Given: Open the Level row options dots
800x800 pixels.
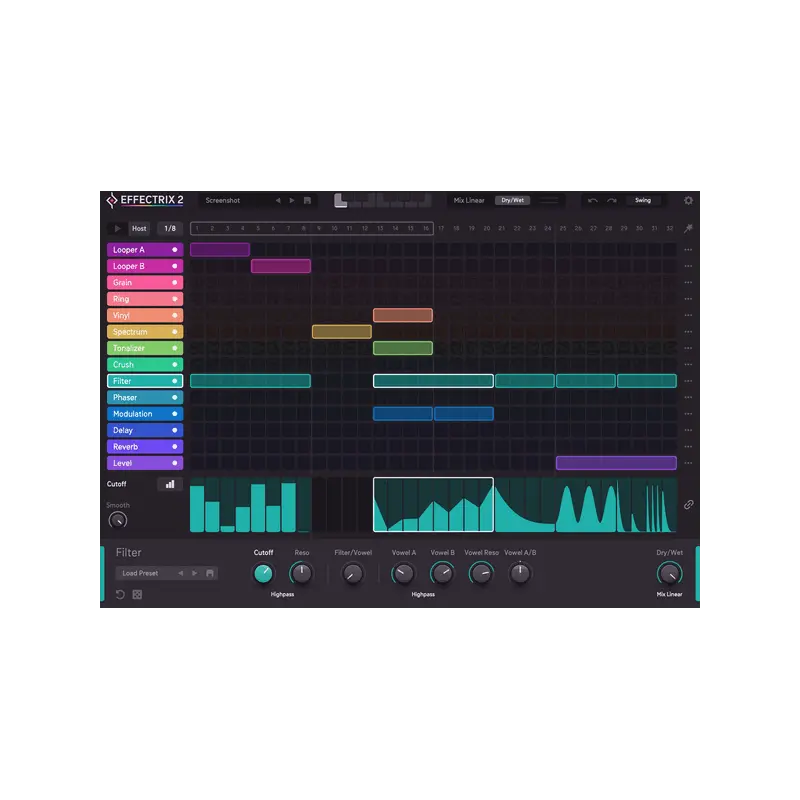Looking at the screenshot, I should click(688, 463).
